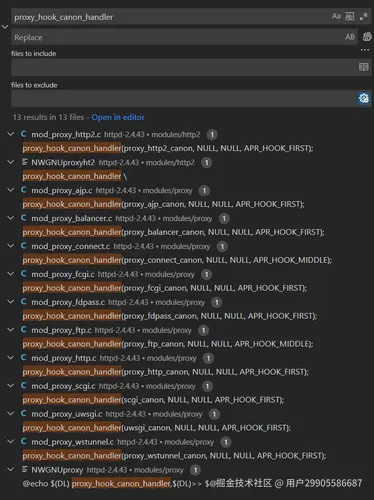Collapse NWGNUproxyht2 result group
The width and height of the screenshot is (374, 500).
(11, 162)
